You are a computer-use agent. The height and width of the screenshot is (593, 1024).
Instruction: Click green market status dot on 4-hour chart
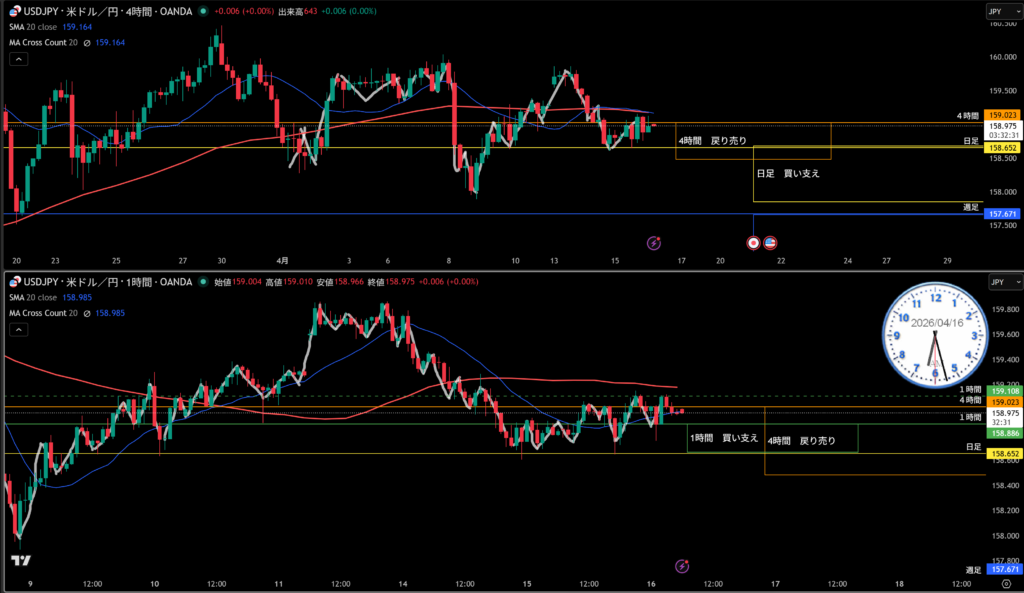(x=204, y=11)
